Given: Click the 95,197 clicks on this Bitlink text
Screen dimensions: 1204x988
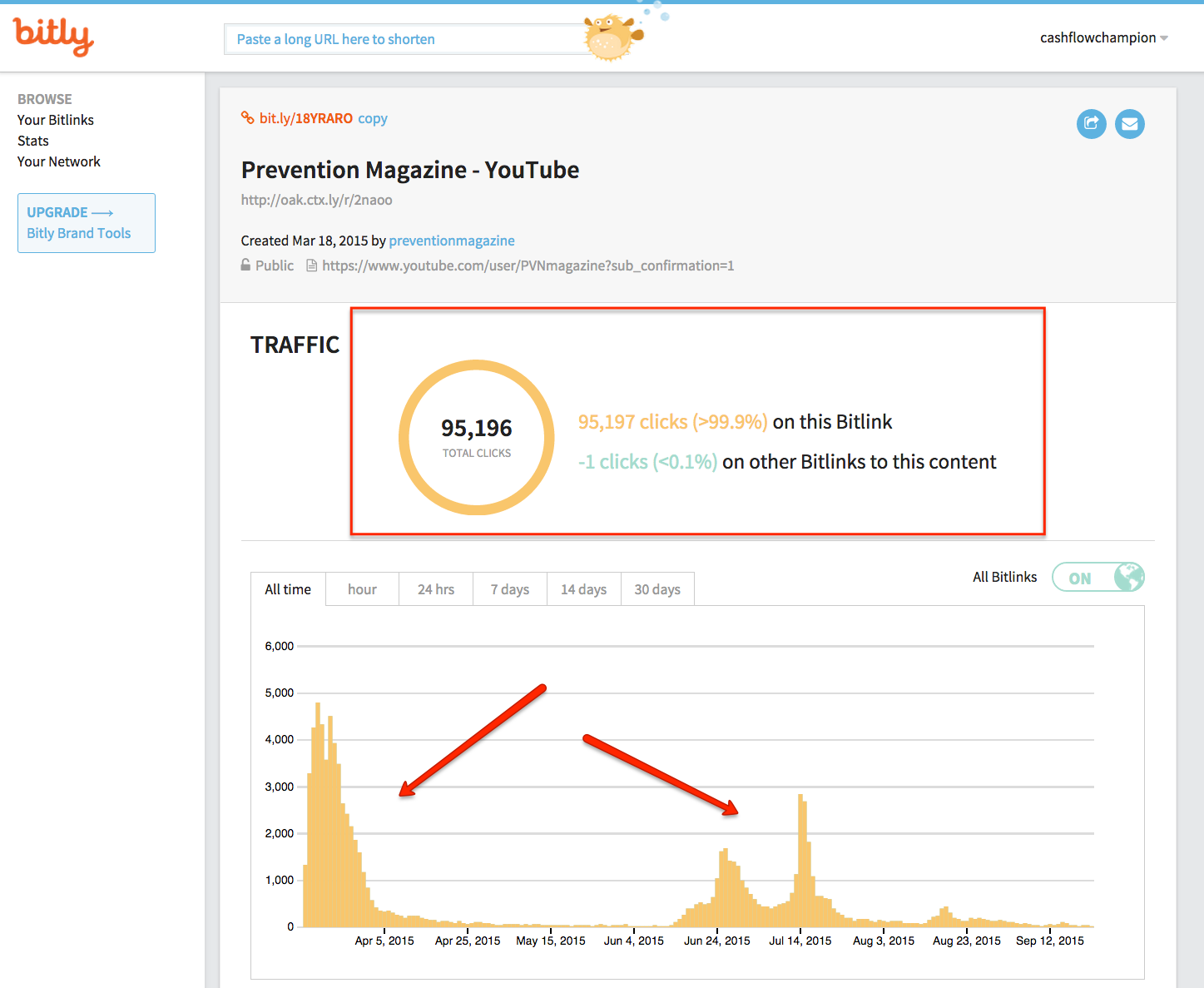Looking at the screenshot, I should [x=735, y=422].
